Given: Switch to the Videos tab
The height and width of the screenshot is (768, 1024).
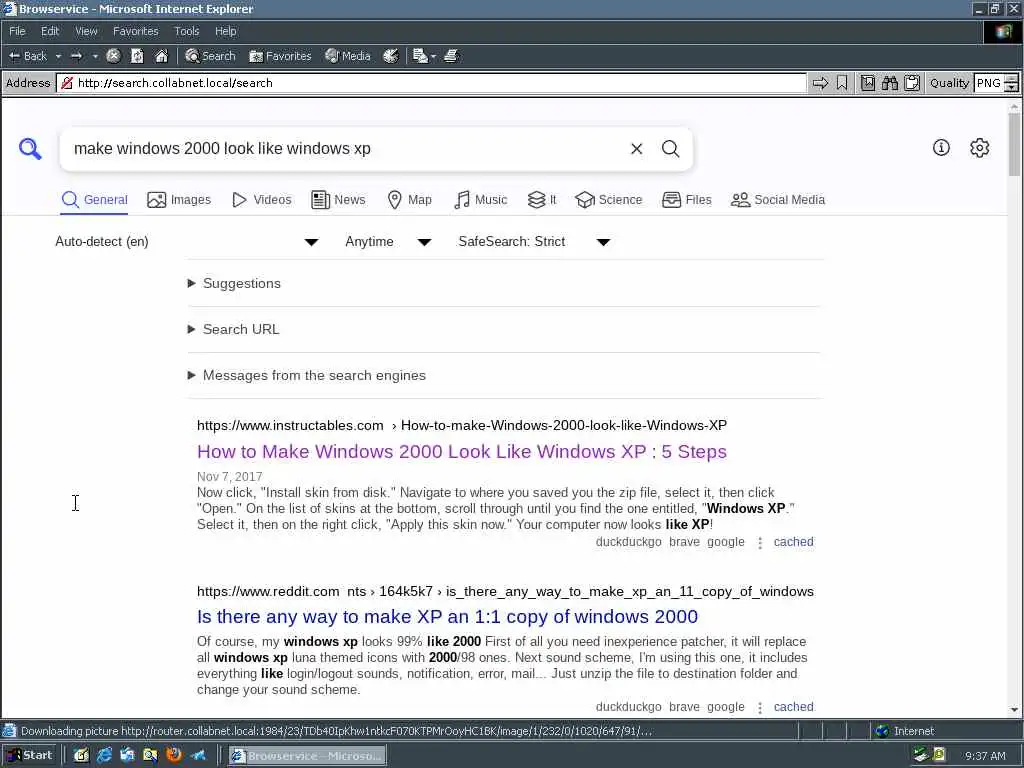Looking at the screenshot, I should coord(262,200).
